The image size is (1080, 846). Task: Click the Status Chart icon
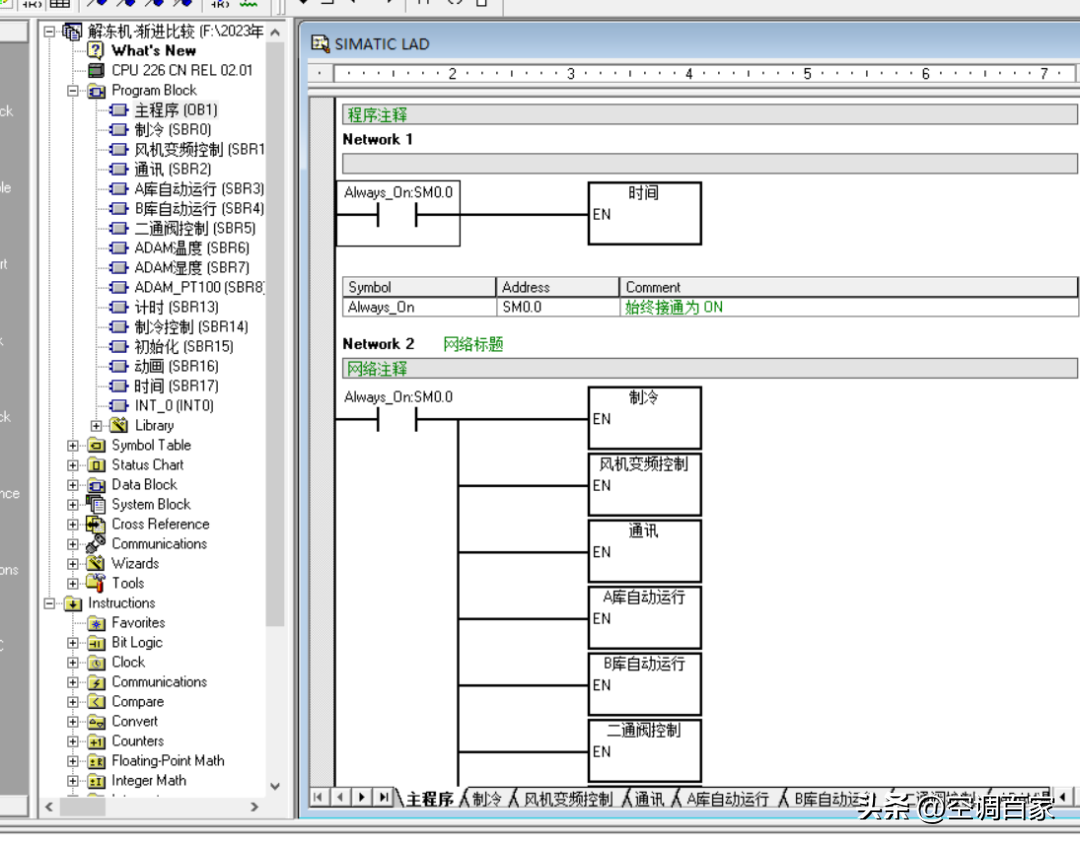pyautogui.click(x=96, y=465)
